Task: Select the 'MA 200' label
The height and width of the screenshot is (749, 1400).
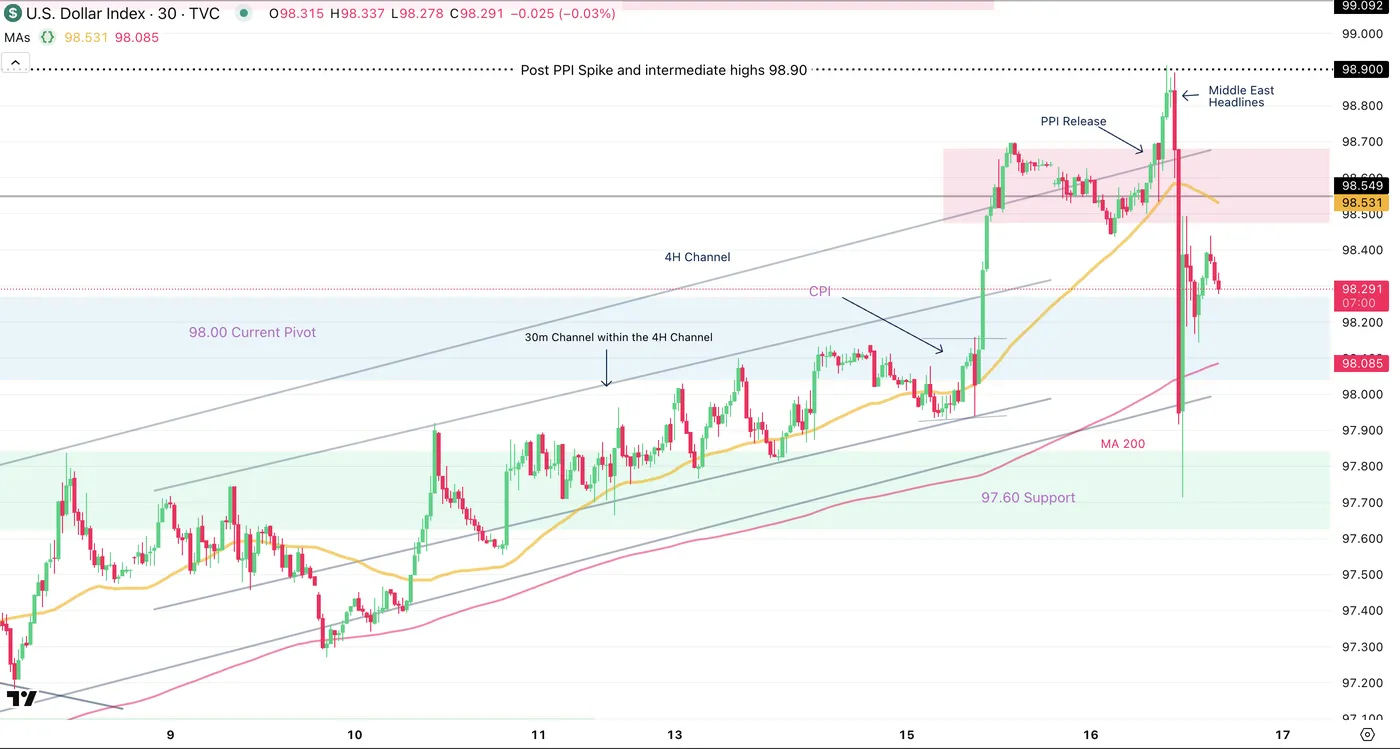Action: tap(1123, 443)
